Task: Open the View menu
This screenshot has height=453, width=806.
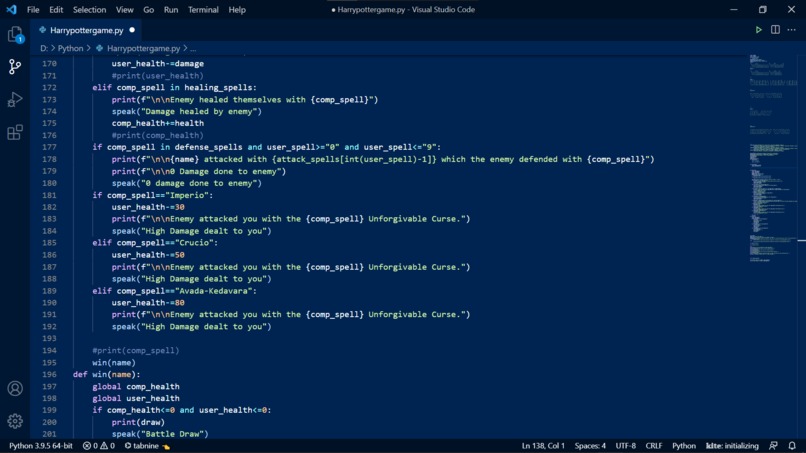Action: point(124,10)
